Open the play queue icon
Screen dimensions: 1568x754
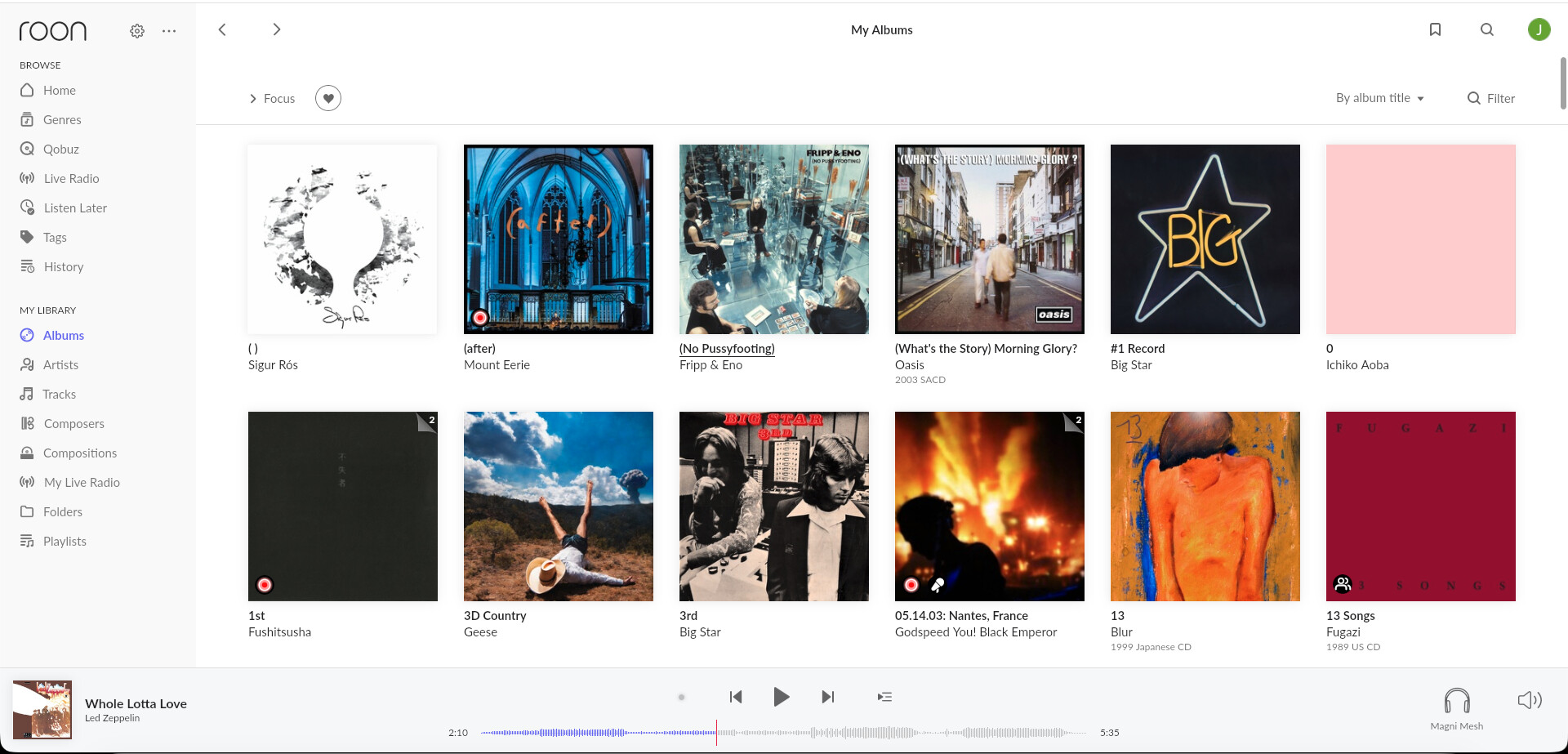point(884,697)
